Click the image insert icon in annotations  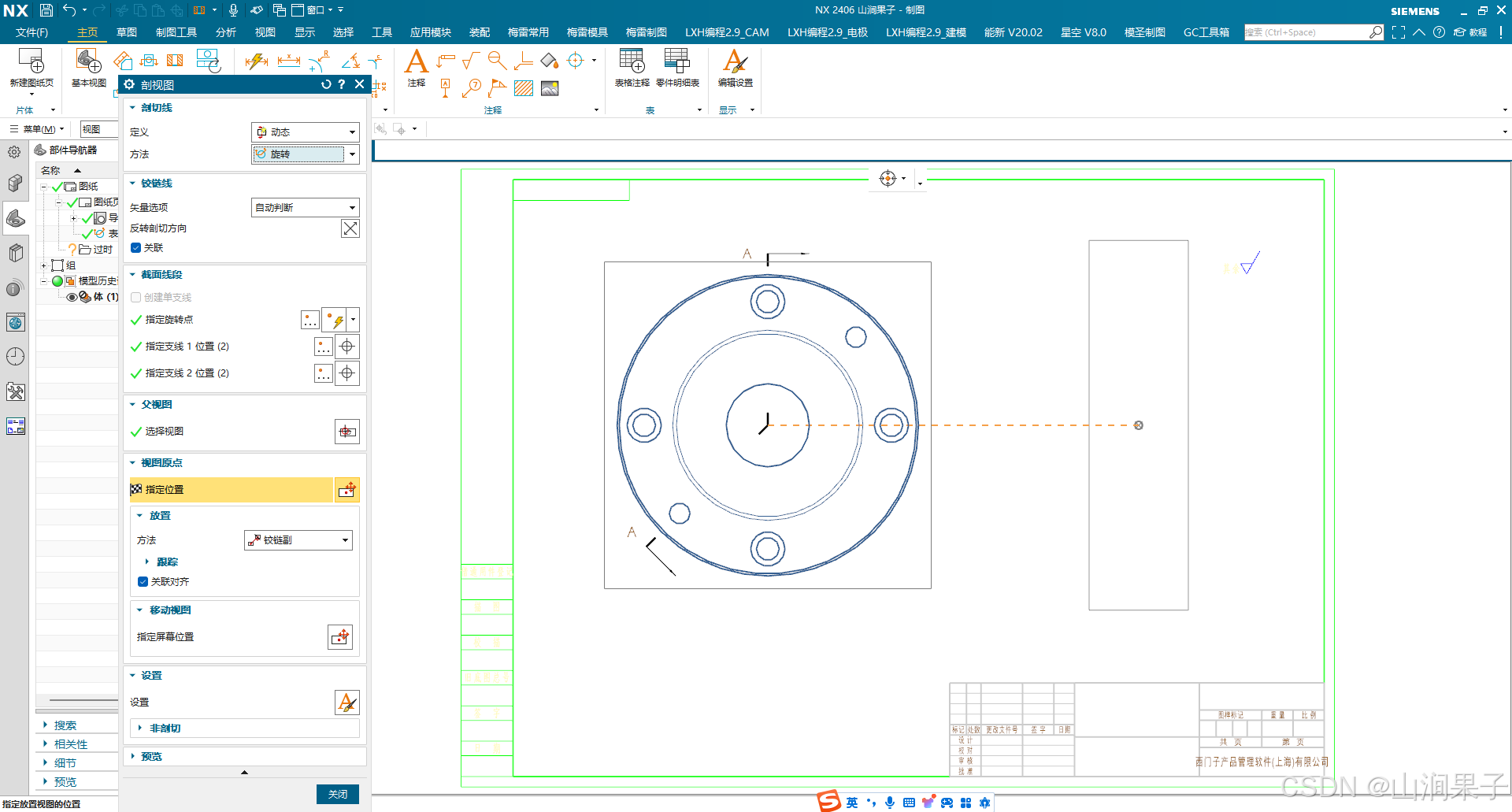(550, 88)
